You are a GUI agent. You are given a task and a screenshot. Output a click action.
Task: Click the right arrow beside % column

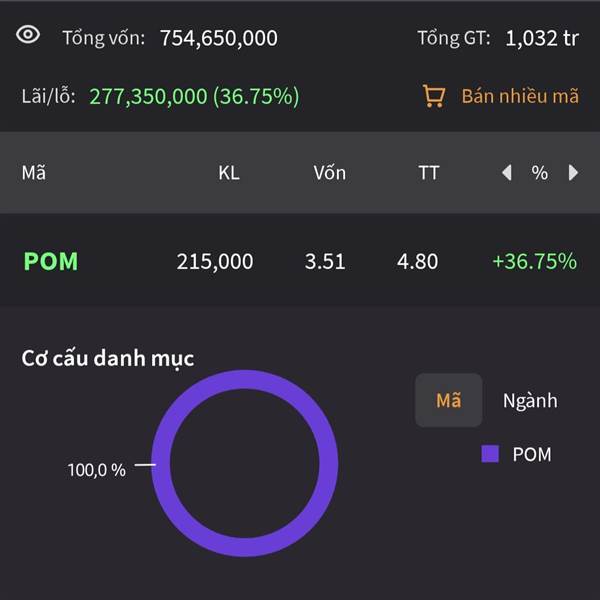tap(573, 173)
